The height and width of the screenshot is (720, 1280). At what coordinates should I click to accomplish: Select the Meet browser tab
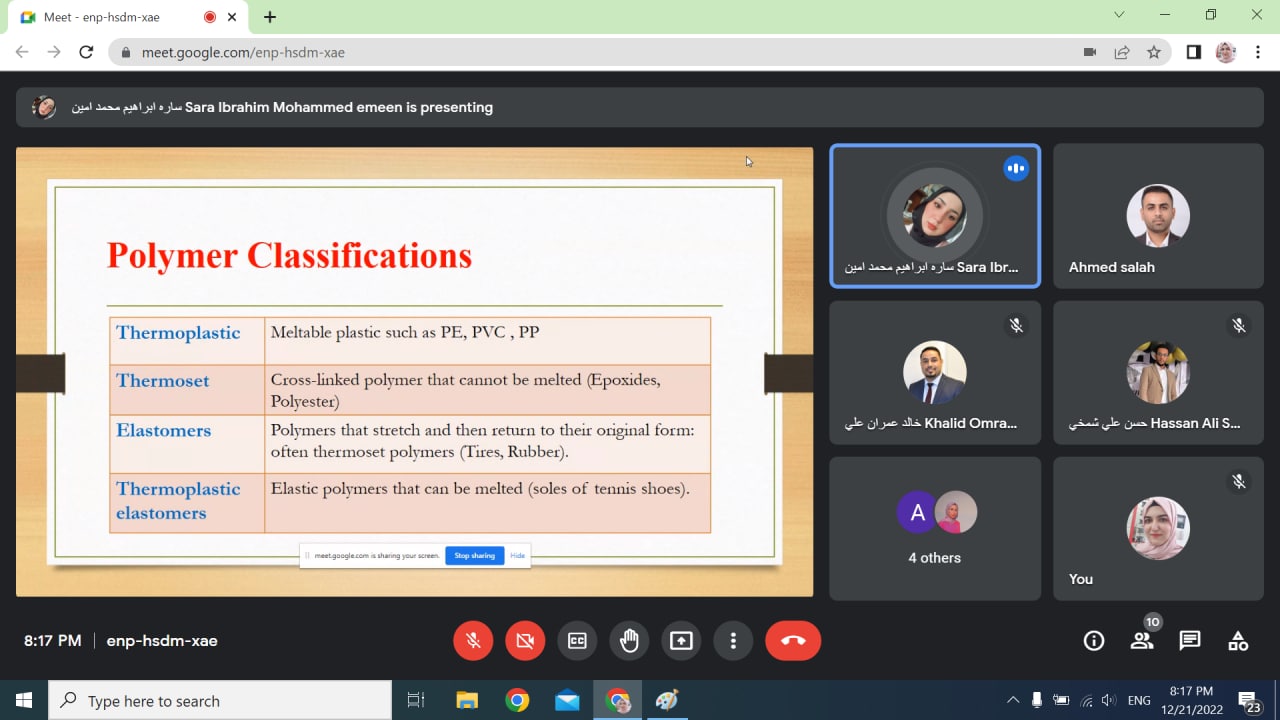110,17
